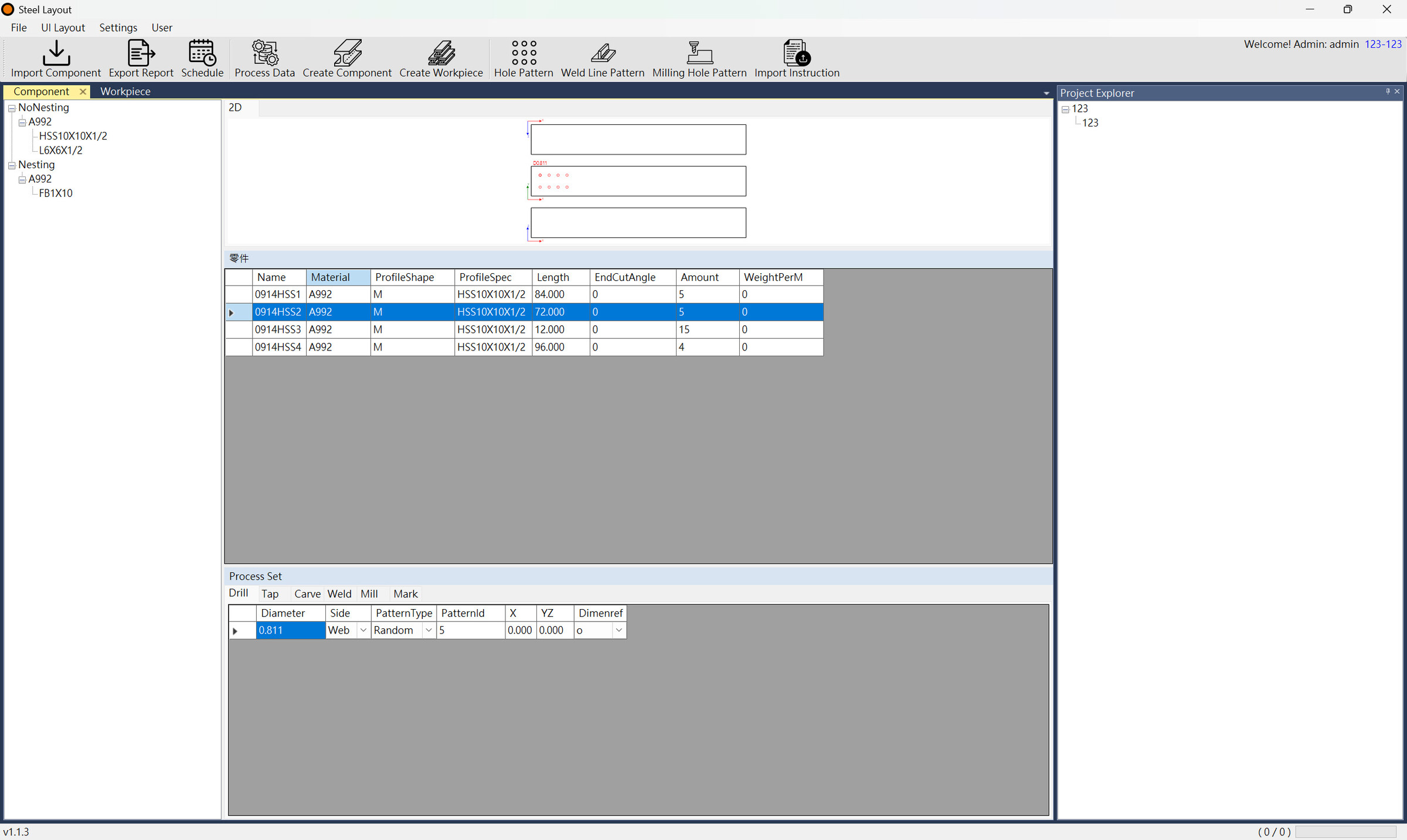Click the Create Workpiece icon
1407x840 pixels.
441,59
